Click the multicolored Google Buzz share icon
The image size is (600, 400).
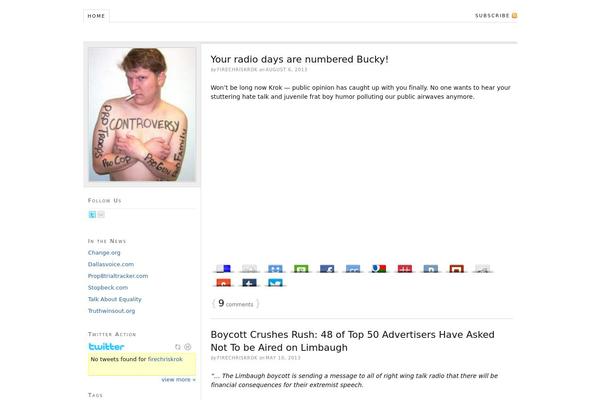(379, 269)
